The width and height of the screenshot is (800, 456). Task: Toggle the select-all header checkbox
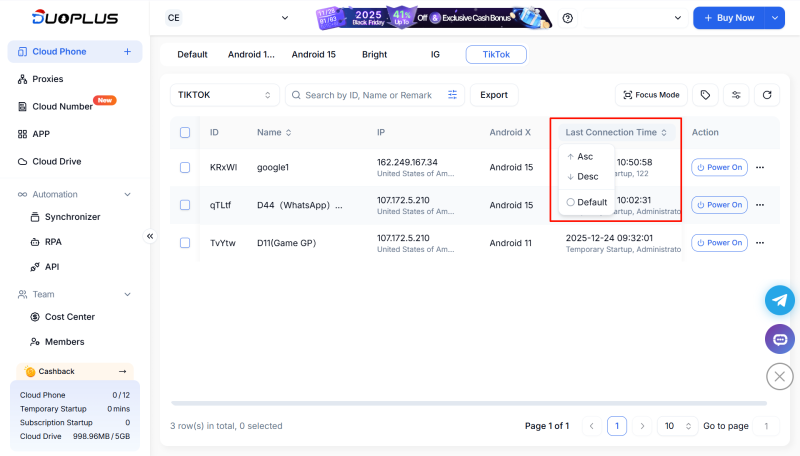coord(185,132)
